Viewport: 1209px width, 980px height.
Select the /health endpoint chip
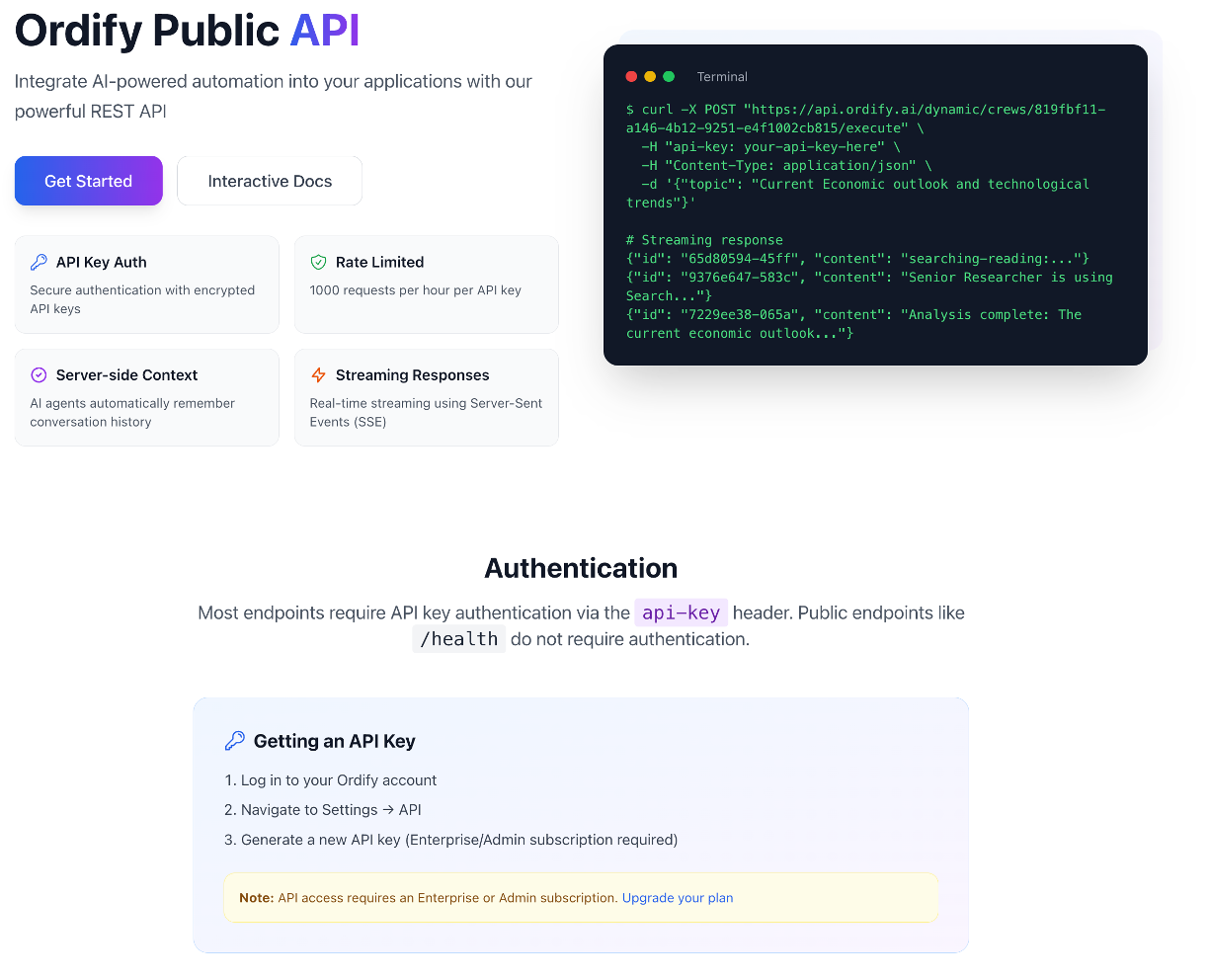coord(458,639)
